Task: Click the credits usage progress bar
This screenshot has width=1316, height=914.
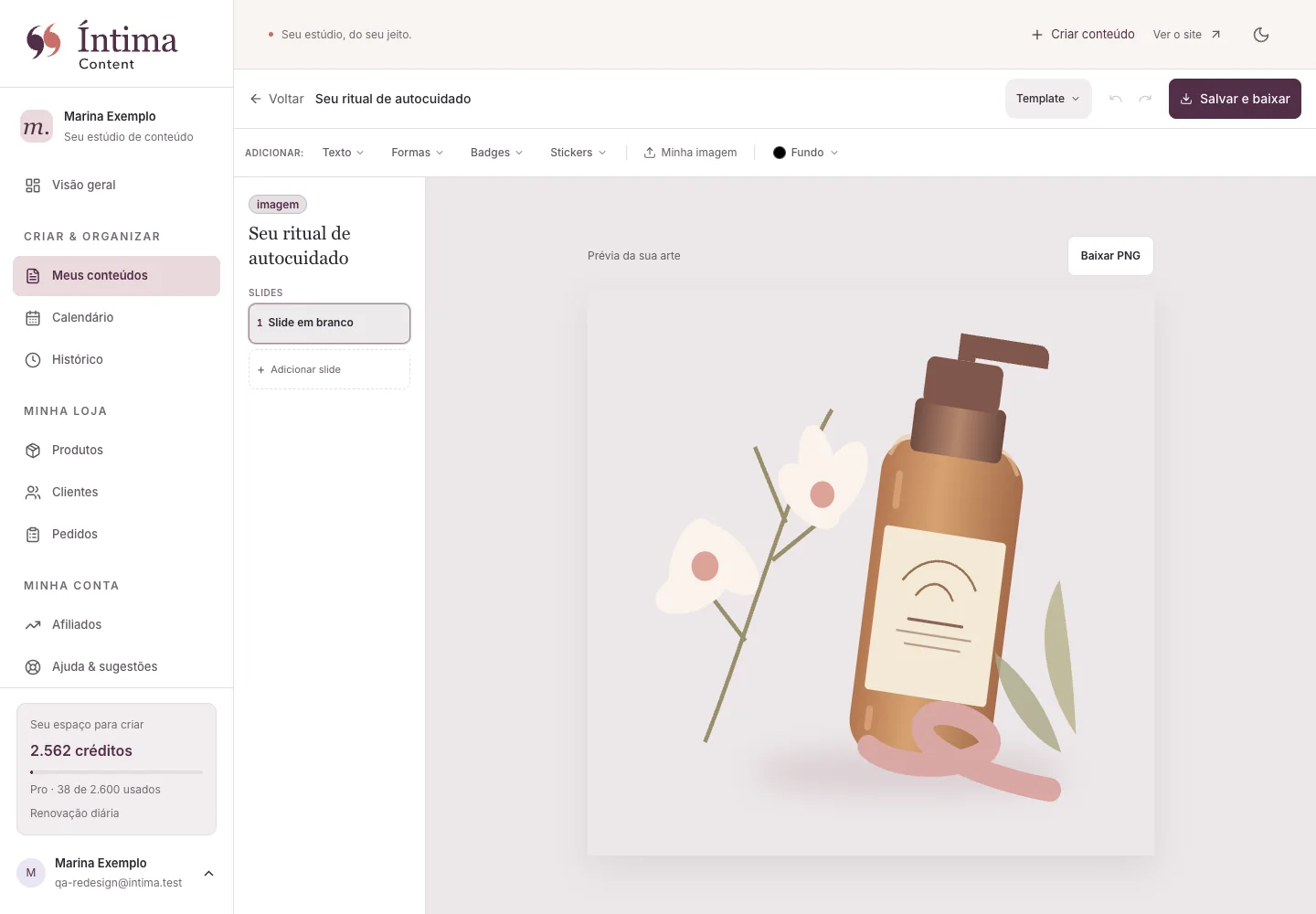Action: click(x=116, y=772)
